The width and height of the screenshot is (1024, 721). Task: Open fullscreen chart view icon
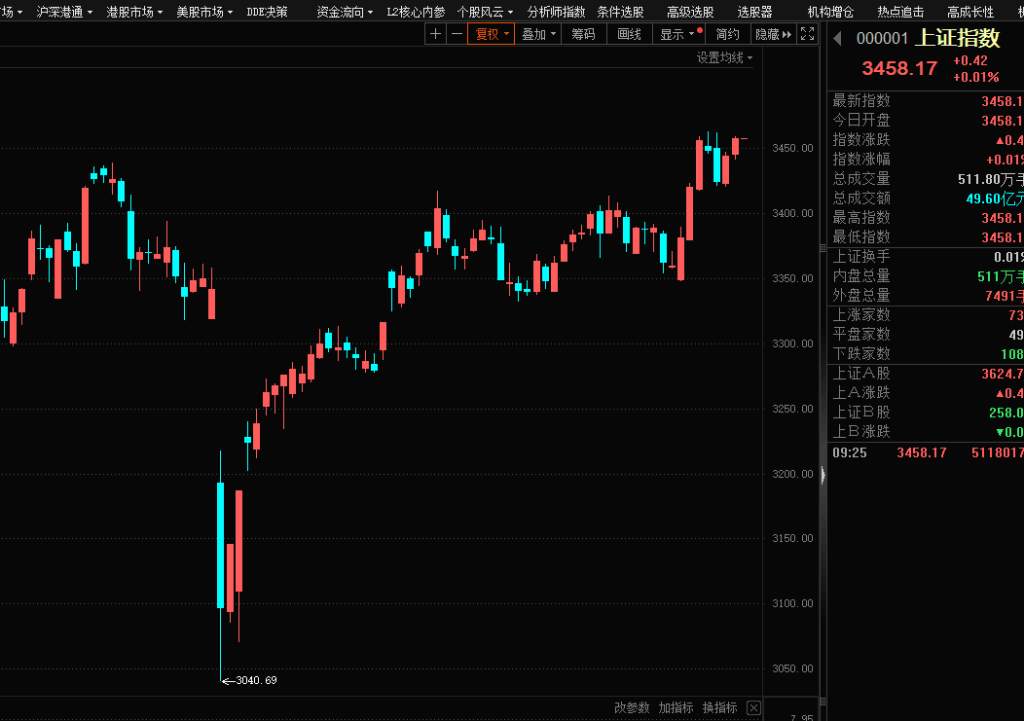click(807, 34)
